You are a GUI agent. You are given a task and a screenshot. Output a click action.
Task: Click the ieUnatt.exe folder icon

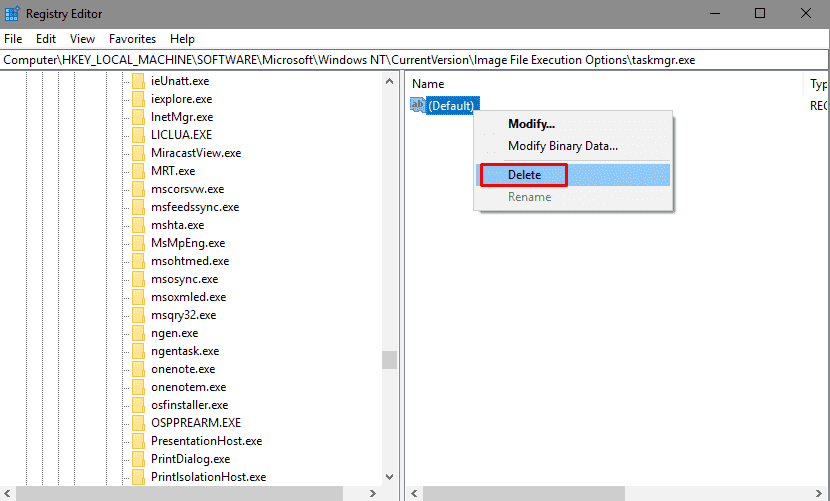[138, 81]
